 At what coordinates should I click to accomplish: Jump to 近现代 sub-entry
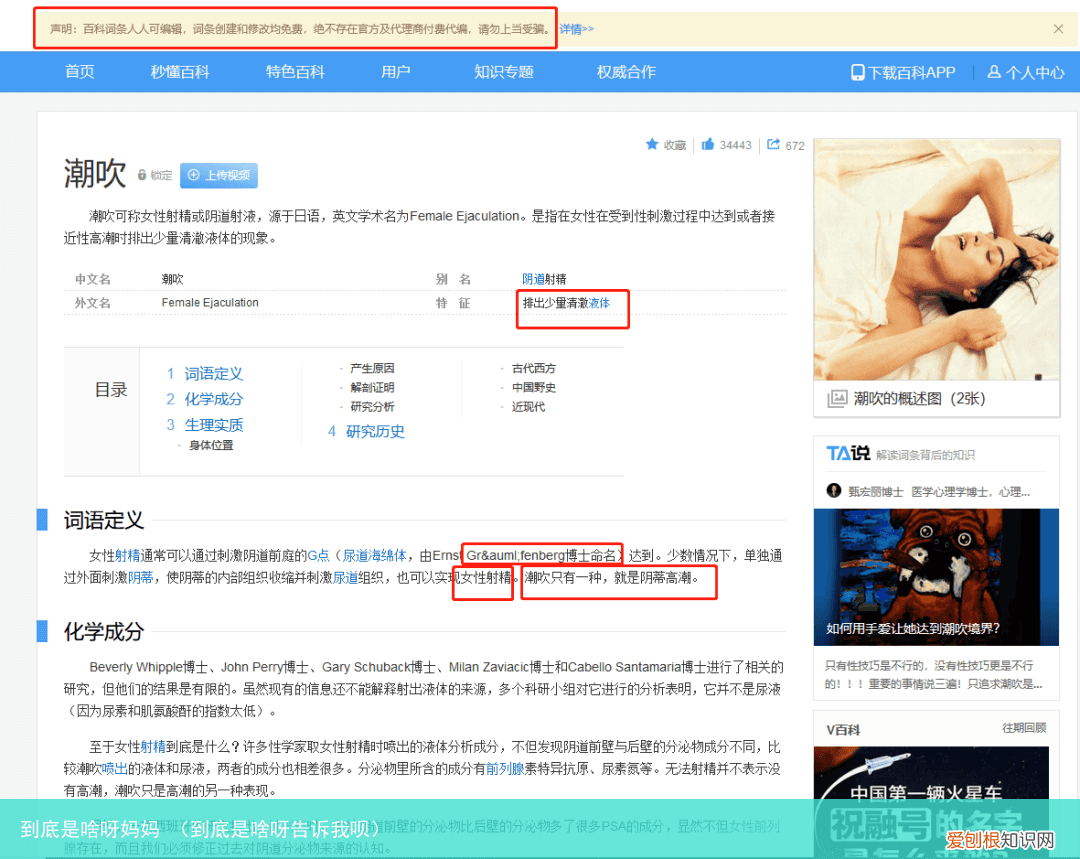click(528, 406)
